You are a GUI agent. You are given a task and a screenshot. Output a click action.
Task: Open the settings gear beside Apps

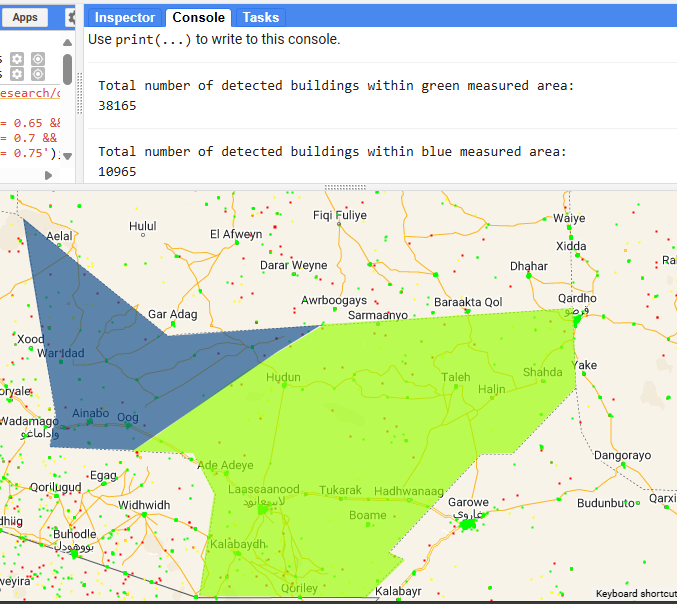click(x=72, y=17)
